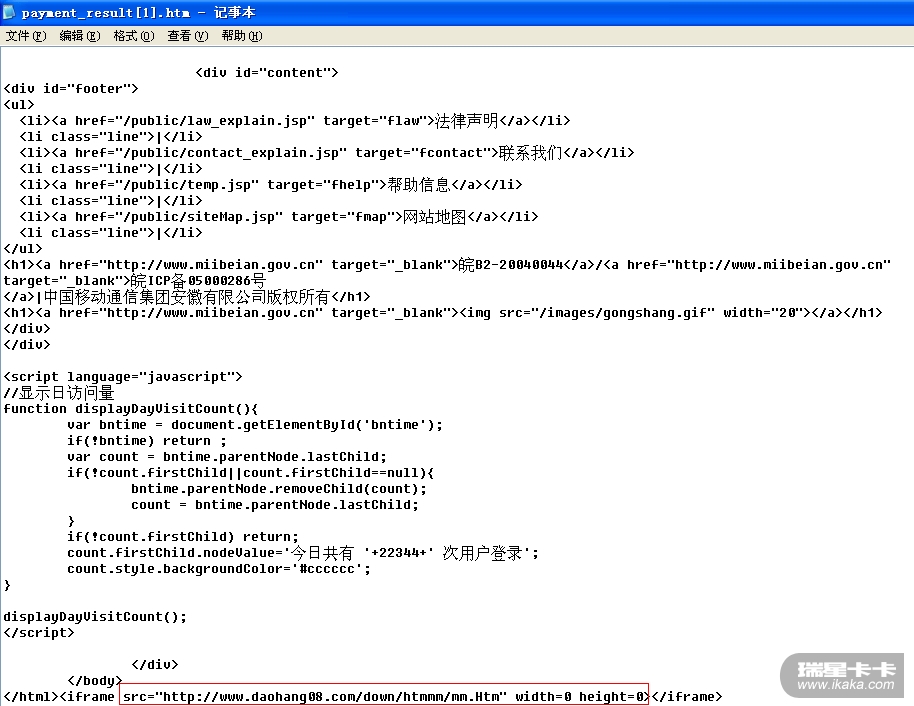Viewport: 914px width, 706px height.
Task: Click the Notepad icon in title bar
Action: tap(9, 12)
